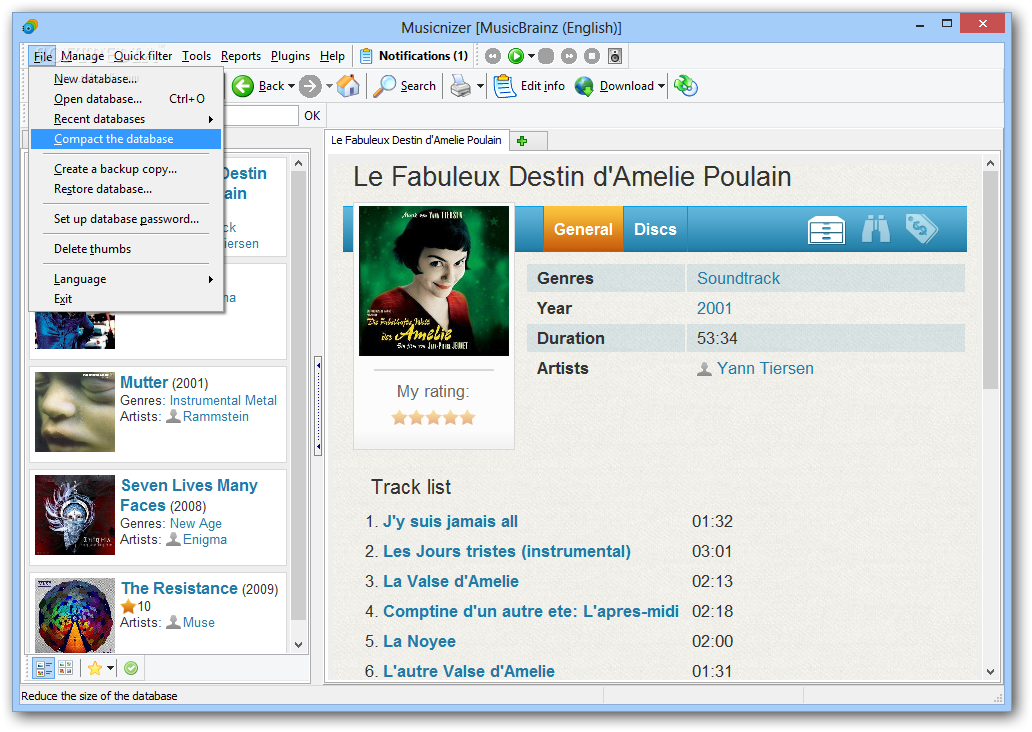This screenshot has height=732, width=1032.
Task: Click previous track player button
Action: 493,57
